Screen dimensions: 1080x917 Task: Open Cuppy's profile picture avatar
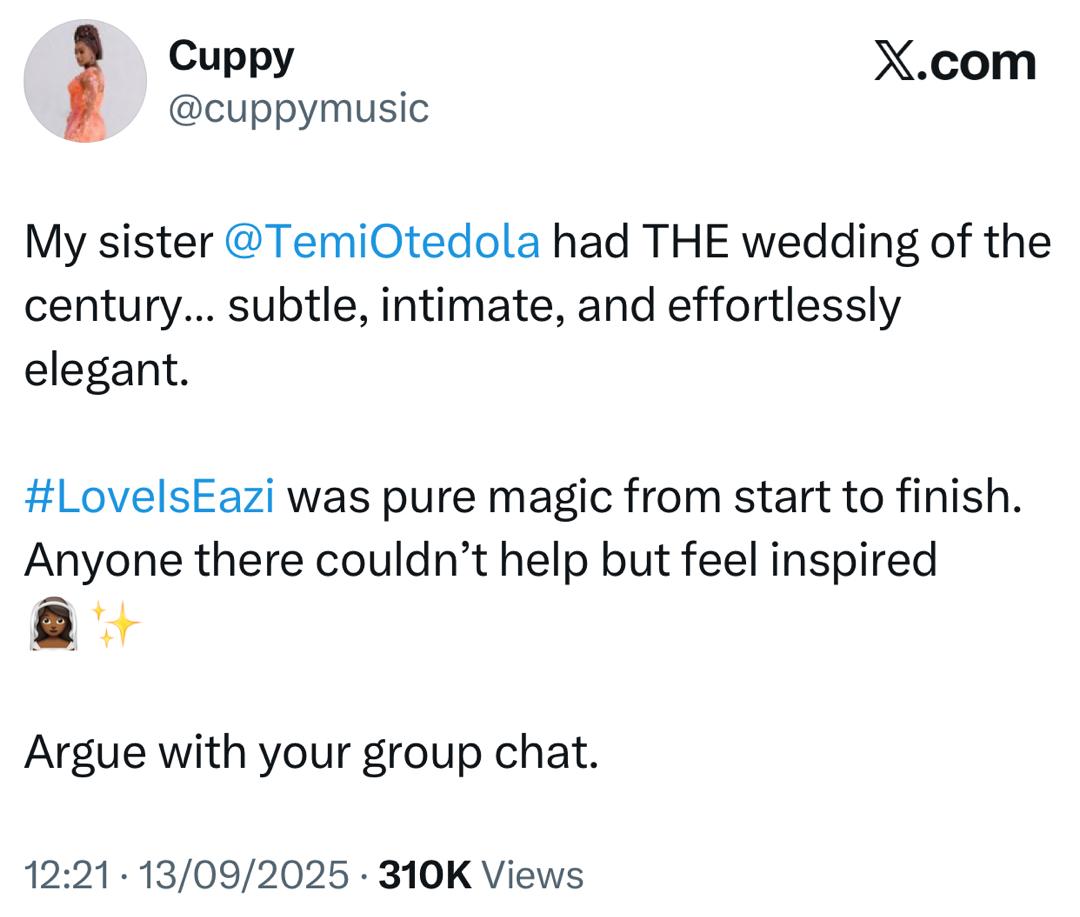pyautogui.click(x=86, y=81)
